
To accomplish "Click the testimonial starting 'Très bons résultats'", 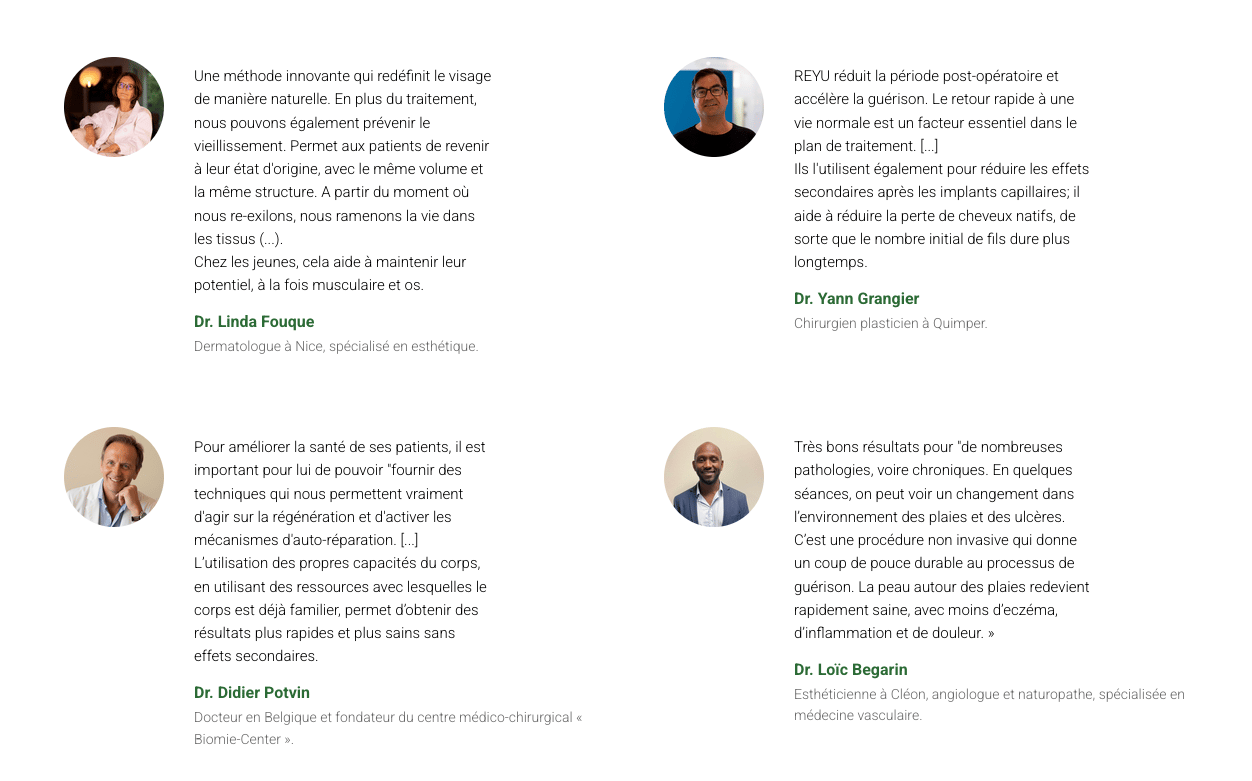I will pos(942,540).
